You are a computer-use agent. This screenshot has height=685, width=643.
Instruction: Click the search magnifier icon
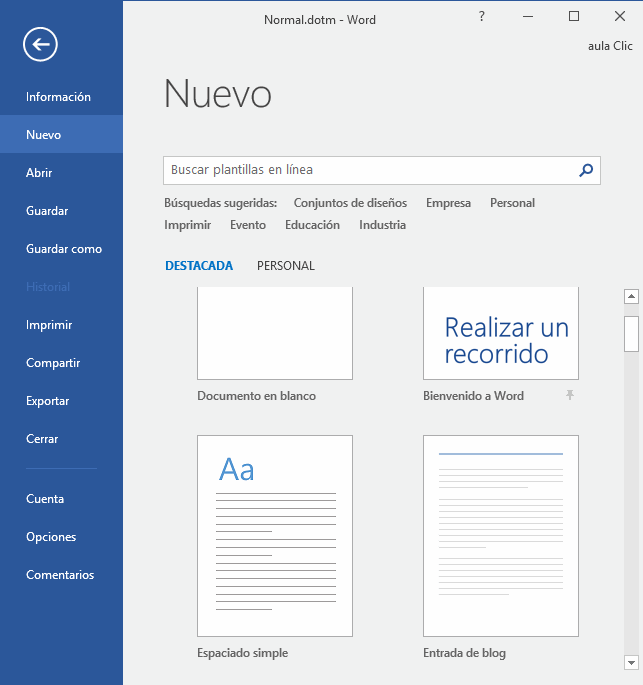tap(586, 170)
